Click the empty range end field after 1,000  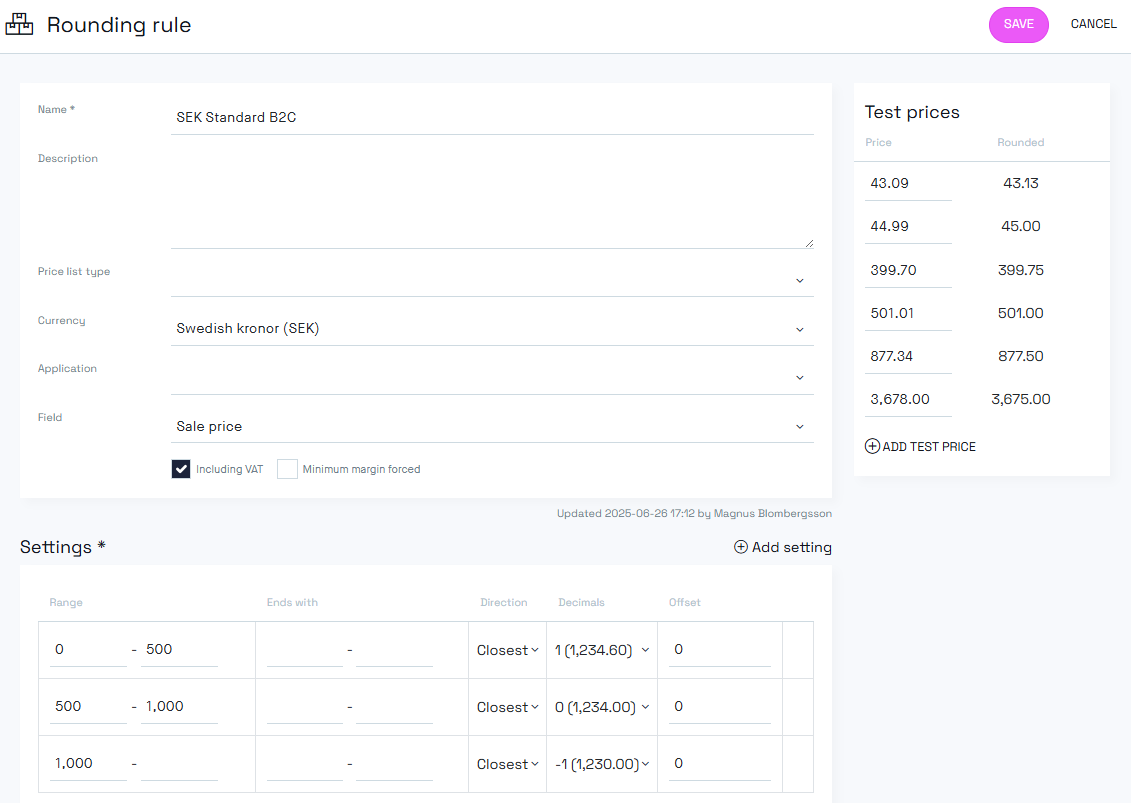click(179, 764)
